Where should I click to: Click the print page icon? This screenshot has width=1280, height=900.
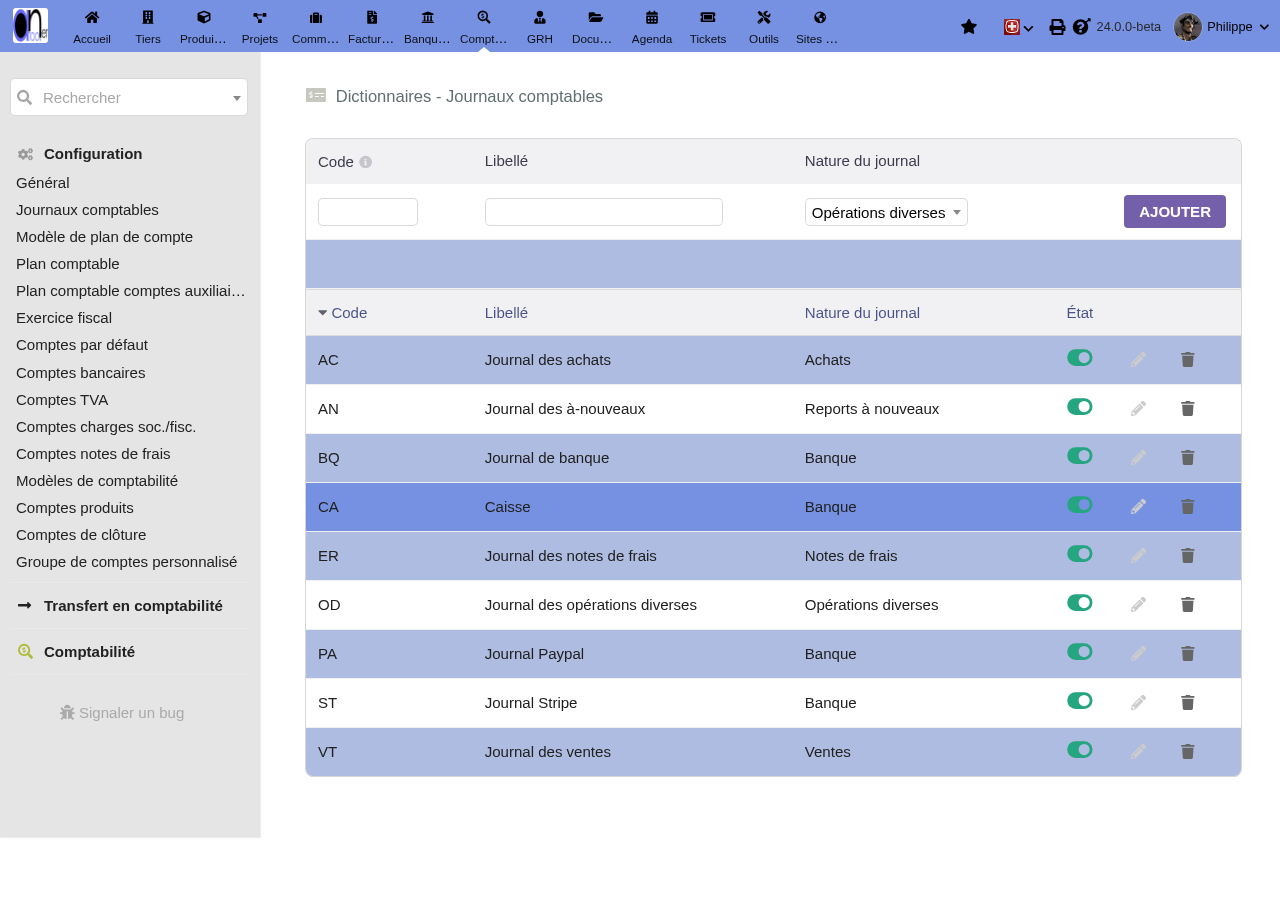click(1057, 27)
